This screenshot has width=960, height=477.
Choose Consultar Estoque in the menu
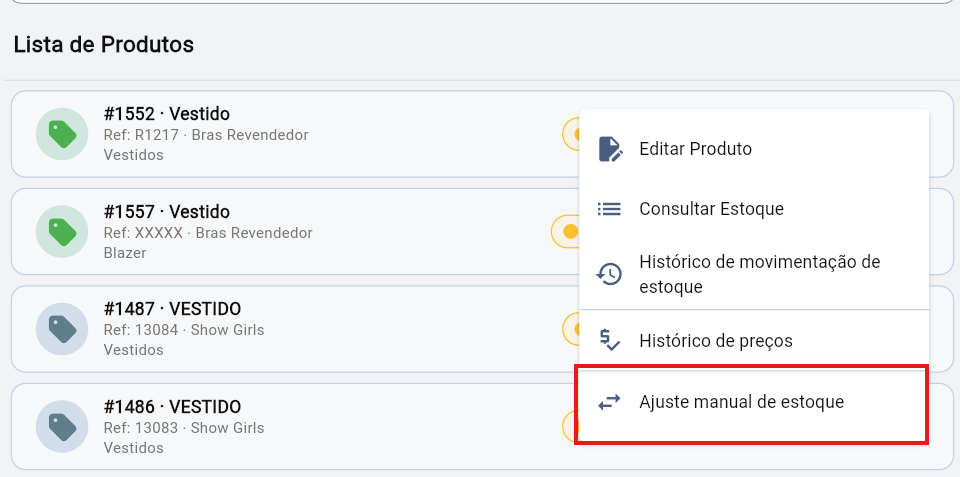tap(754, 209)
